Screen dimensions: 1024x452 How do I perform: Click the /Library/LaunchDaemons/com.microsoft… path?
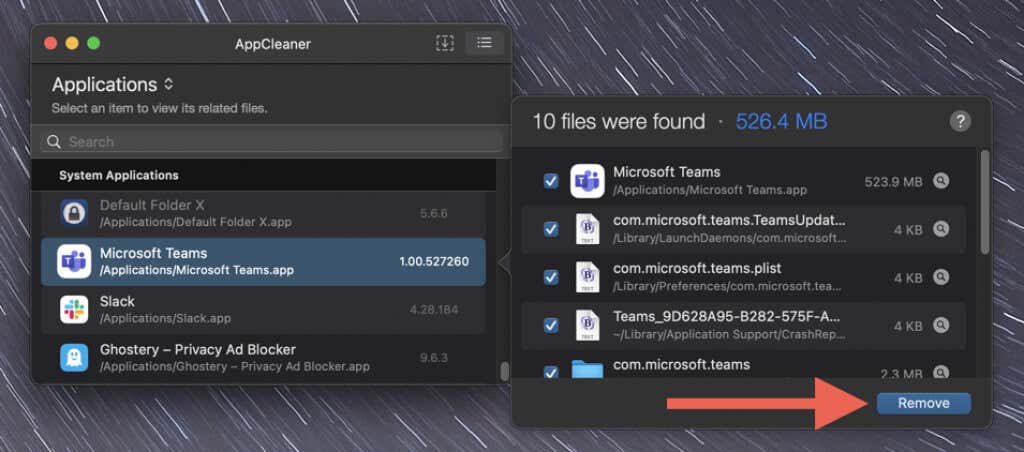[729, 238]
